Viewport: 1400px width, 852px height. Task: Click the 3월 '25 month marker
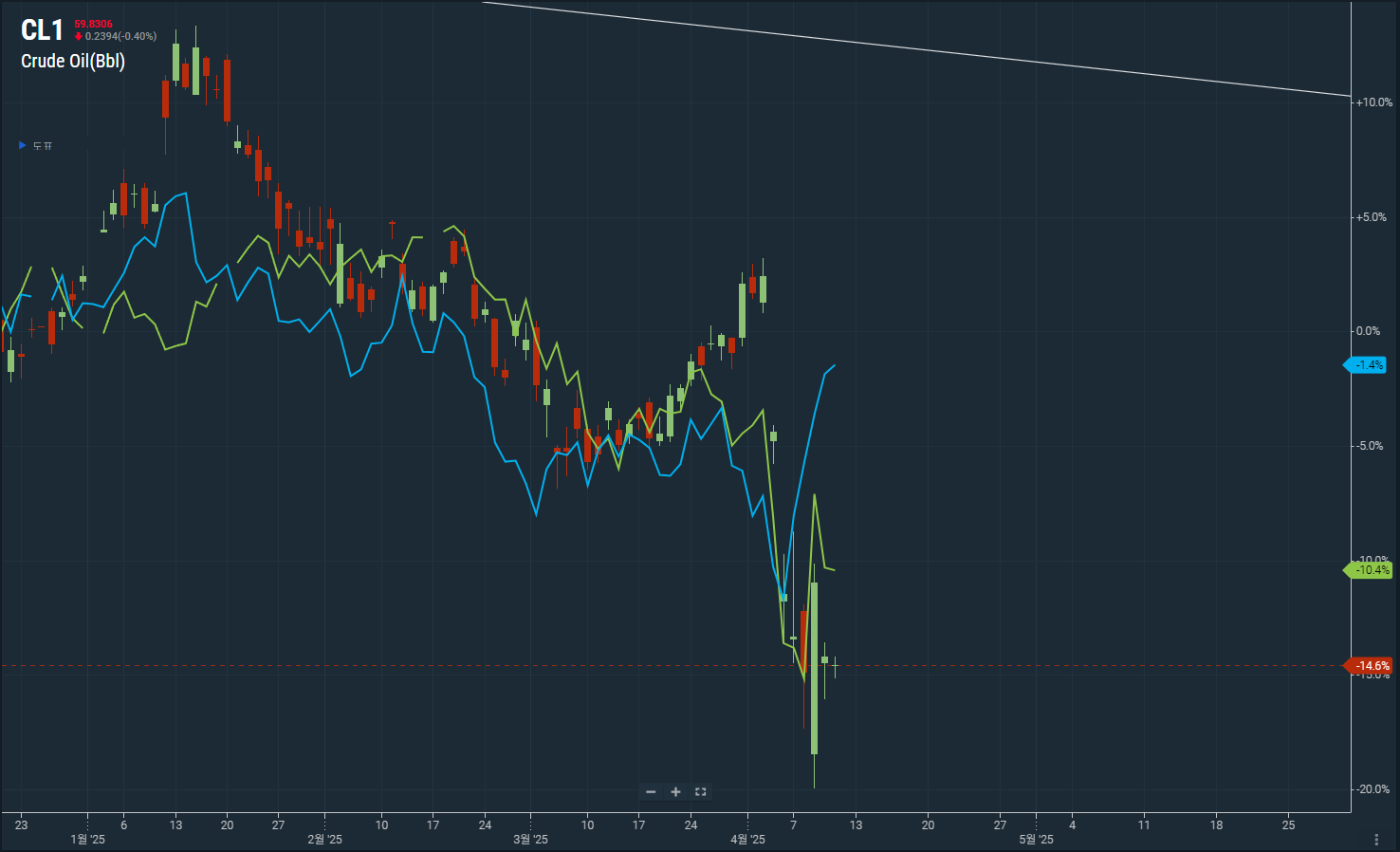530,840
